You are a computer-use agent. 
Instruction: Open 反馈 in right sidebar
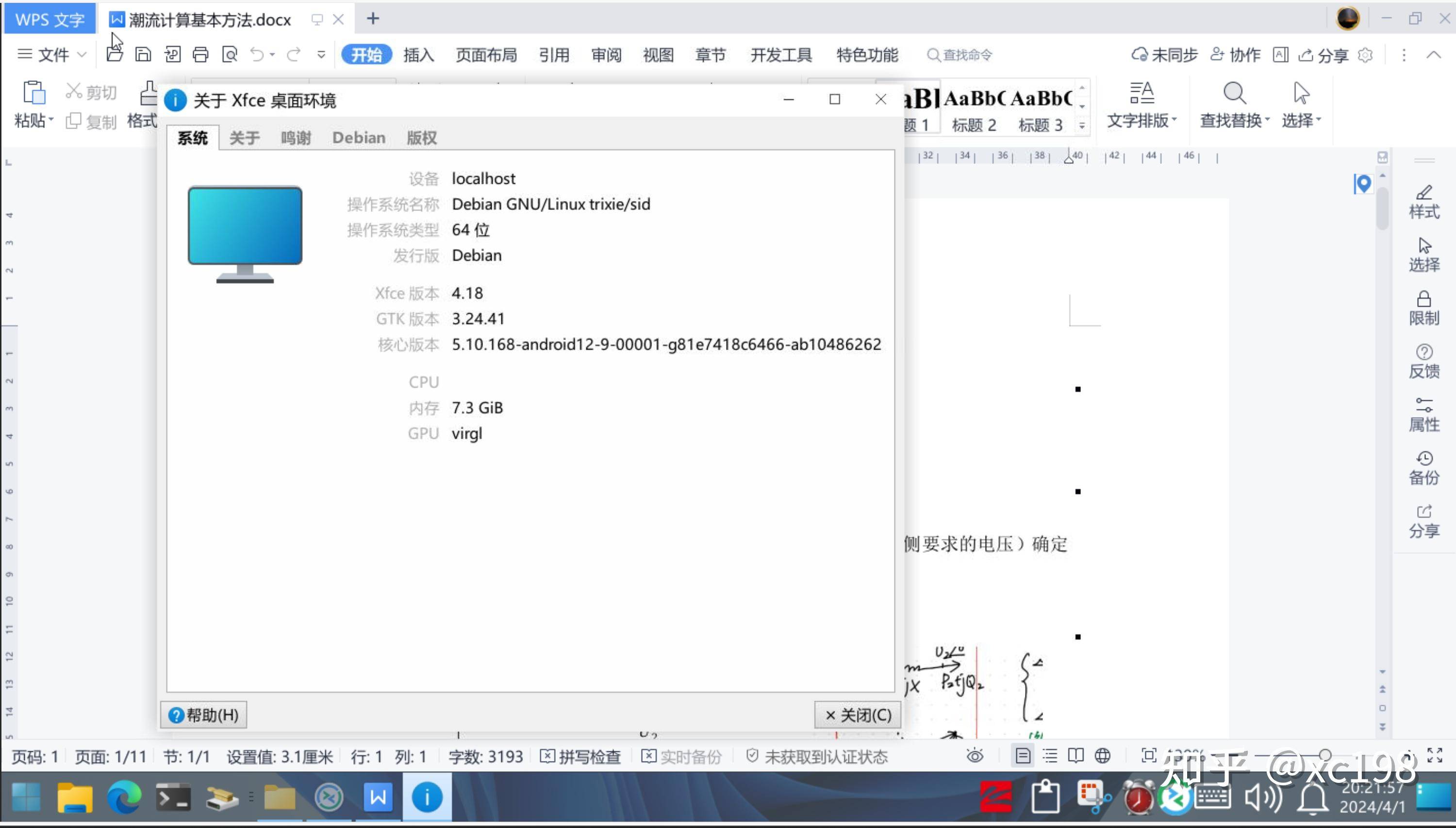pyautogui.click(x=1423, y=362)
